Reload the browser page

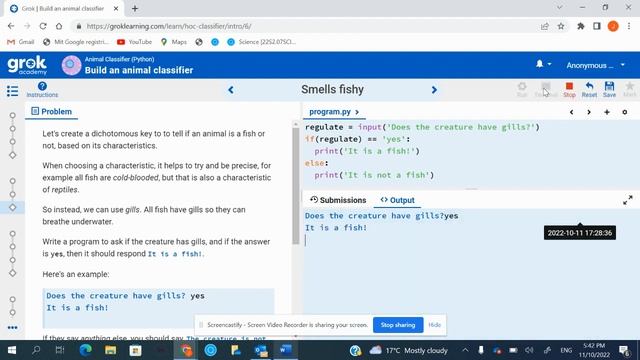point(43,26)
